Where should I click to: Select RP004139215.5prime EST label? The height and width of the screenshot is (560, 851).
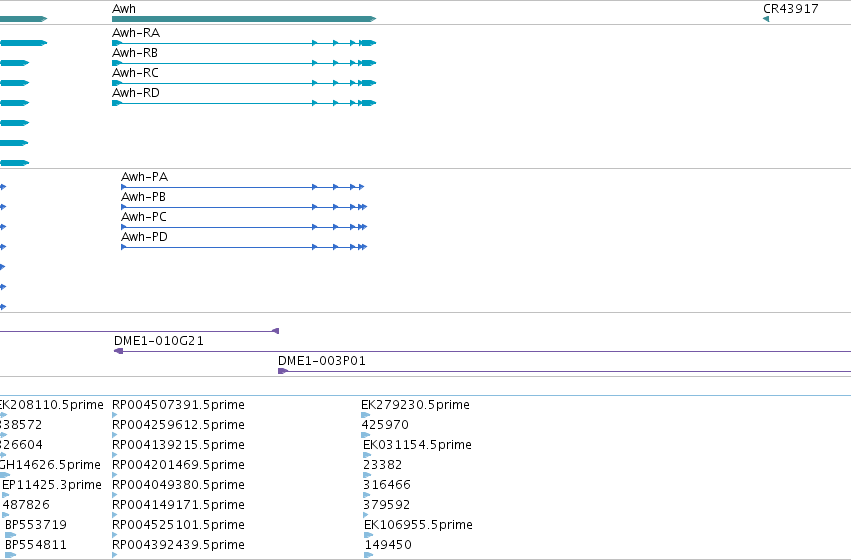[x=178, y=445]
